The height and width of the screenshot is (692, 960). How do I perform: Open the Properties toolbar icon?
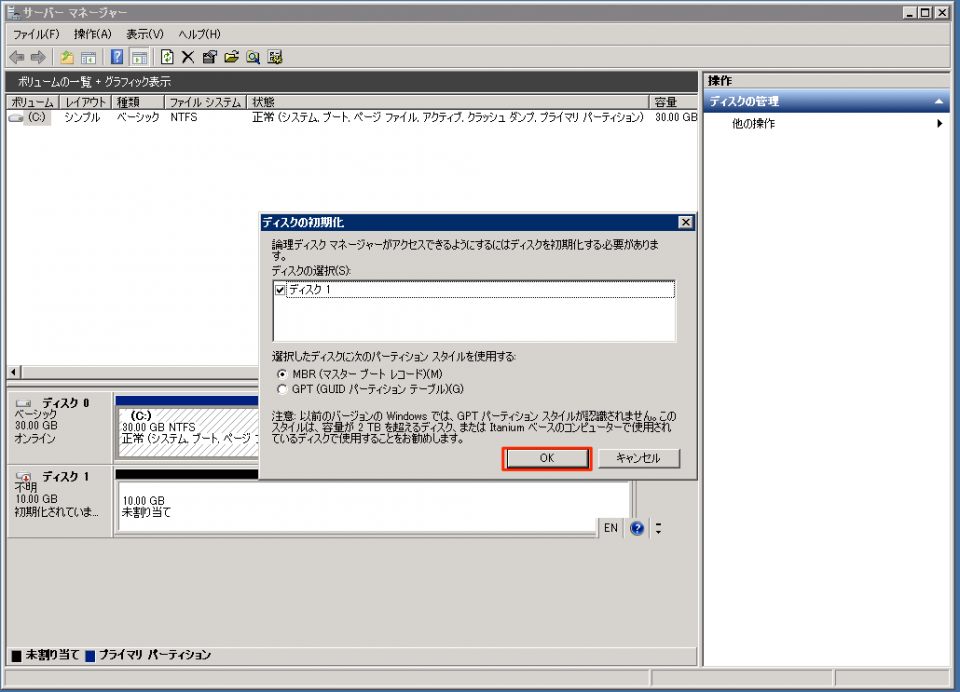tap(207, 57)
